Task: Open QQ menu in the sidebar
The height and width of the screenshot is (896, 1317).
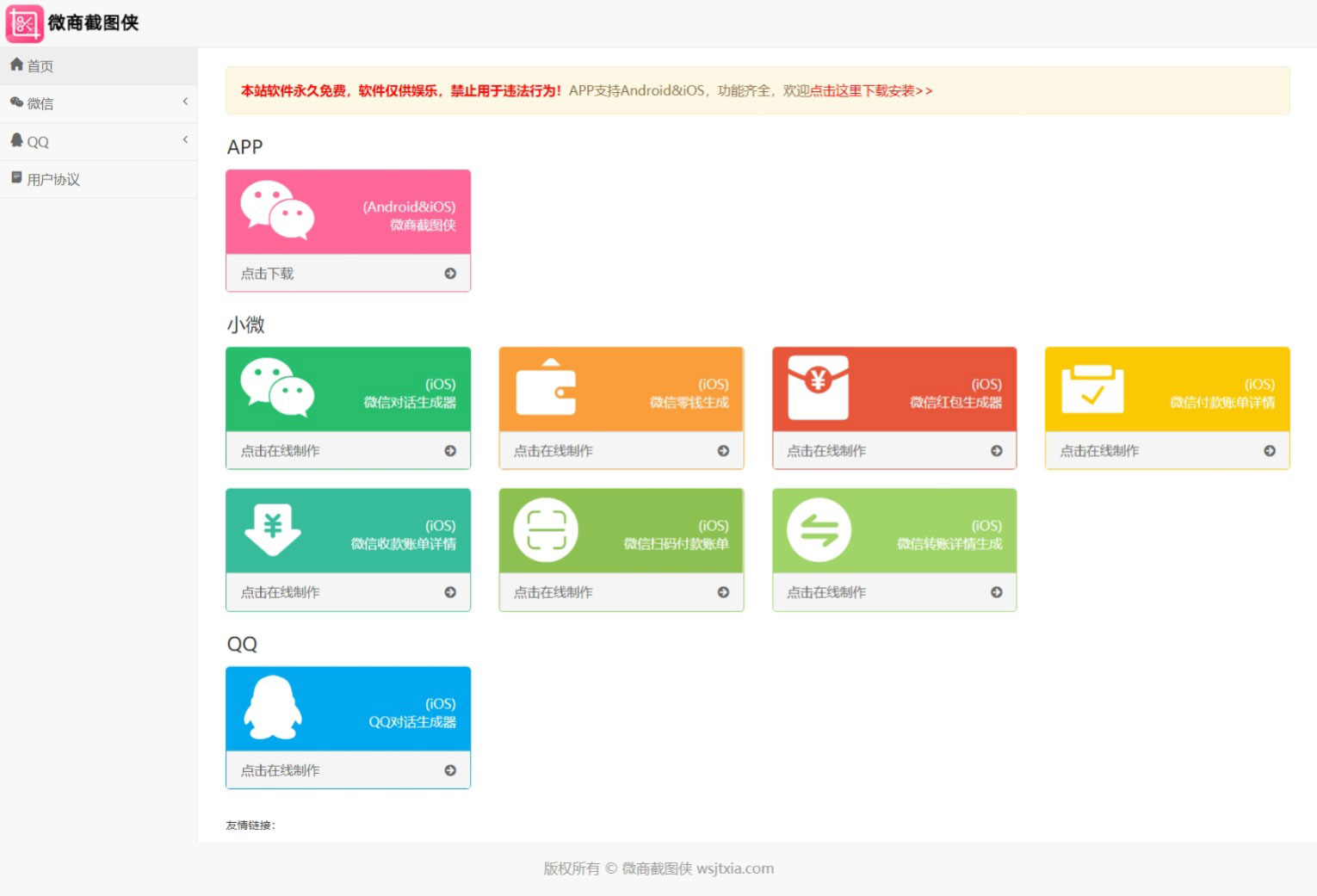Action: tap(98, 141)
